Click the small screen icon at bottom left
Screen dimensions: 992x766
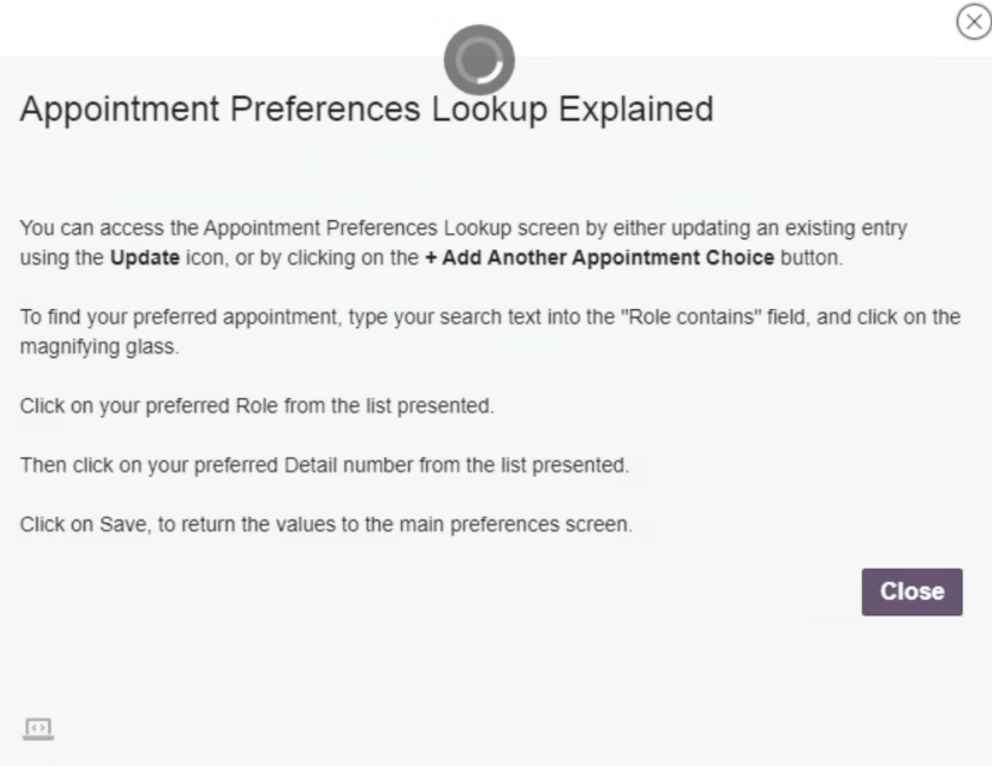[x=38, y=729]
